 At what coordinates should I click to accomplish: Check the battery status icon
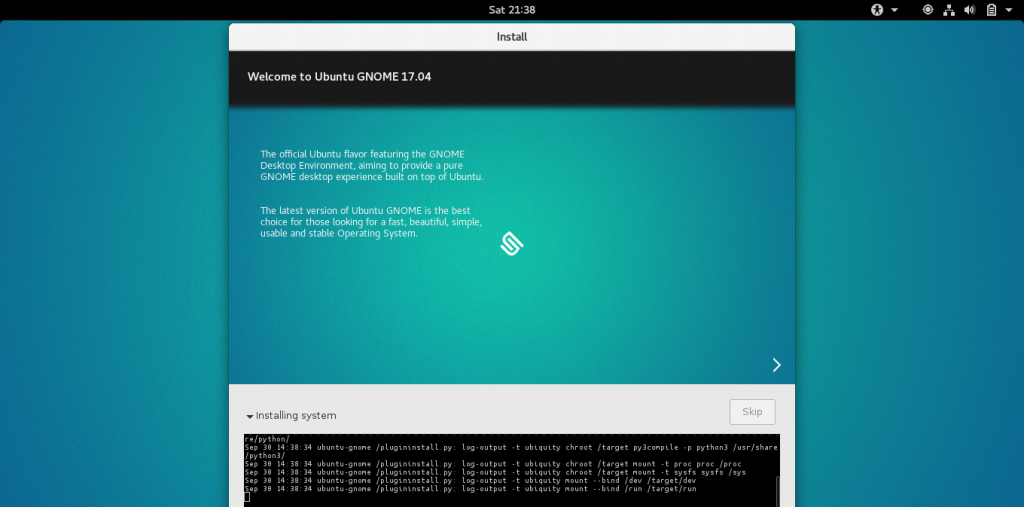pyautogui.click(x=991, y=10)
